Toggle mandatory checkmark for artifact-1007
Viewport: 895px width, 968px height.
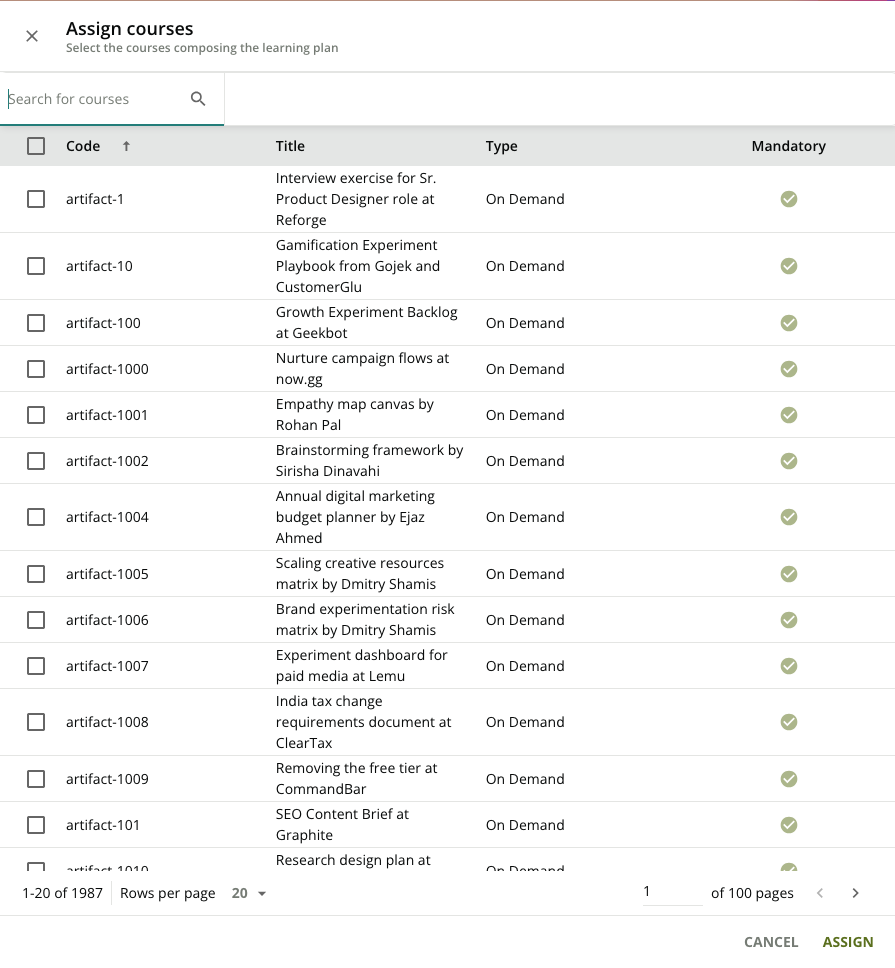[789, 666]
